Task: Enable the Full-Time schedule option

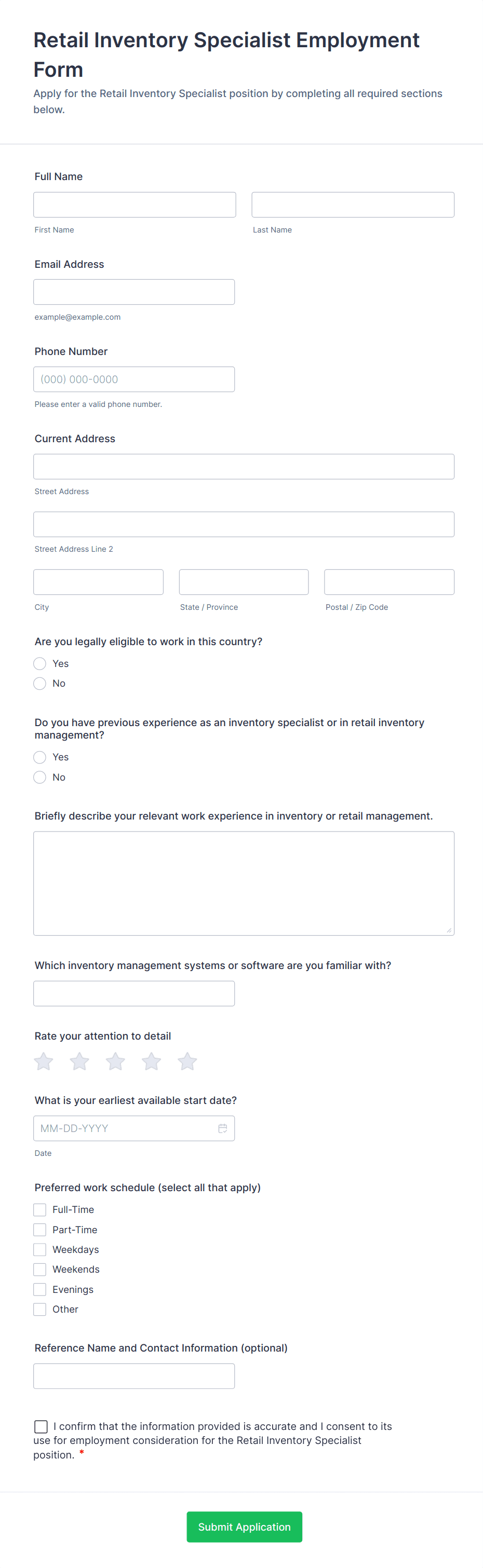Action: pyautogui.click(x=39, y=1209)
